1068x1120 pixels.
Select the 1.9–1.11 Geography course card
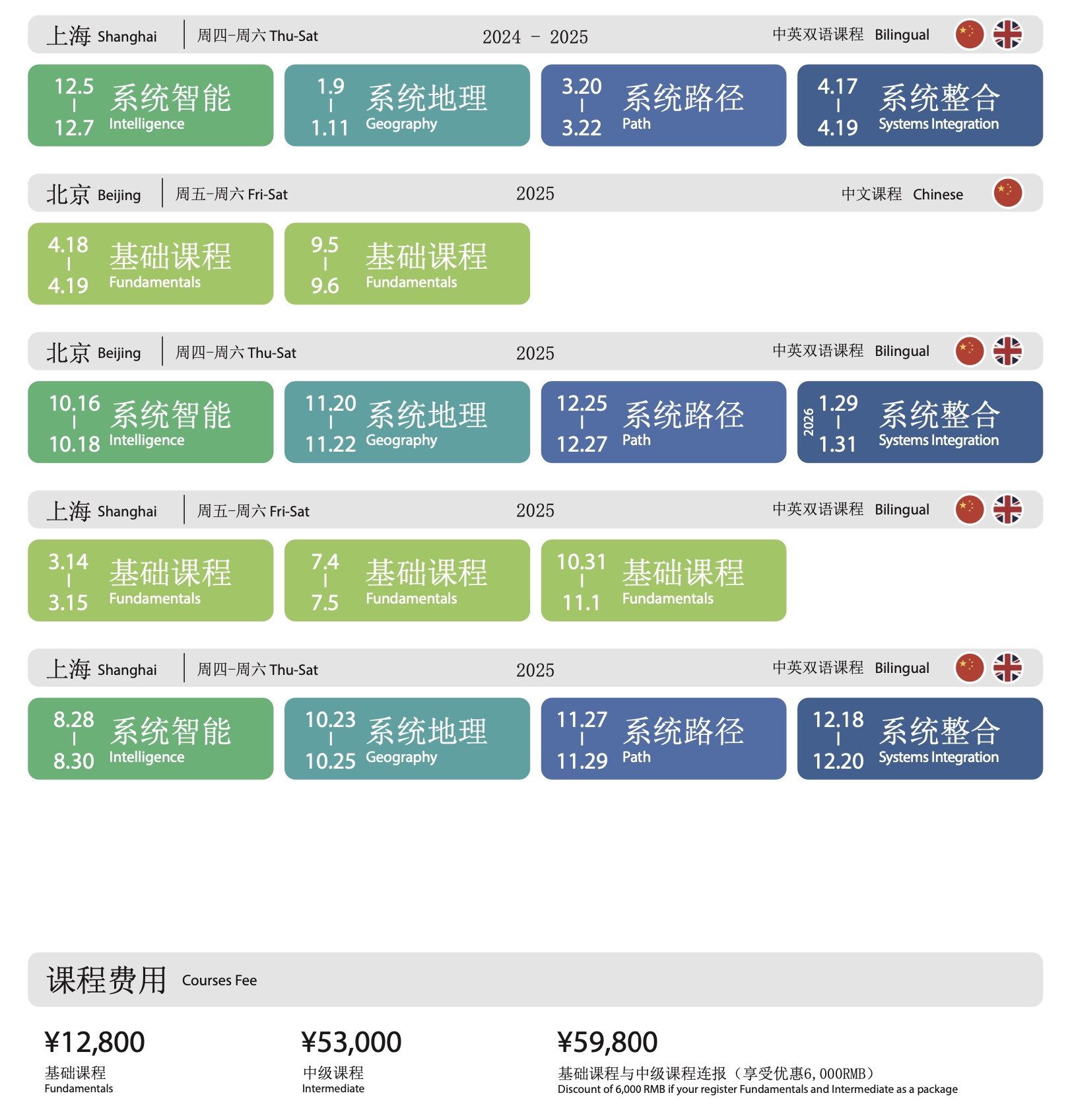click(x=407, y=105)
